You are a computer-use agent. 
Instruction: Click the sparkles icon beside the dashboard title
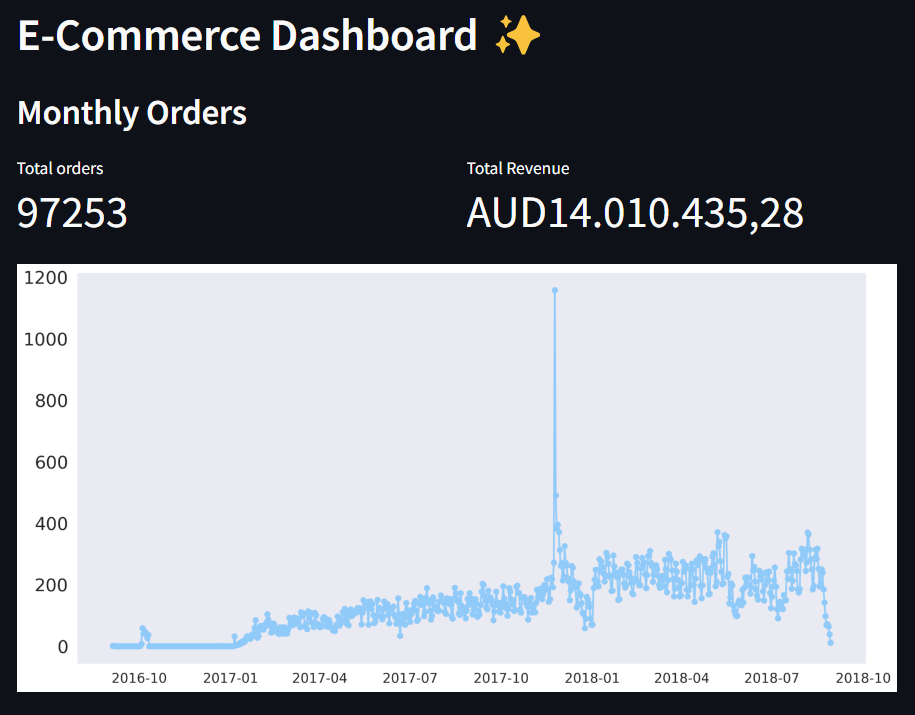(x=518, y=36)
